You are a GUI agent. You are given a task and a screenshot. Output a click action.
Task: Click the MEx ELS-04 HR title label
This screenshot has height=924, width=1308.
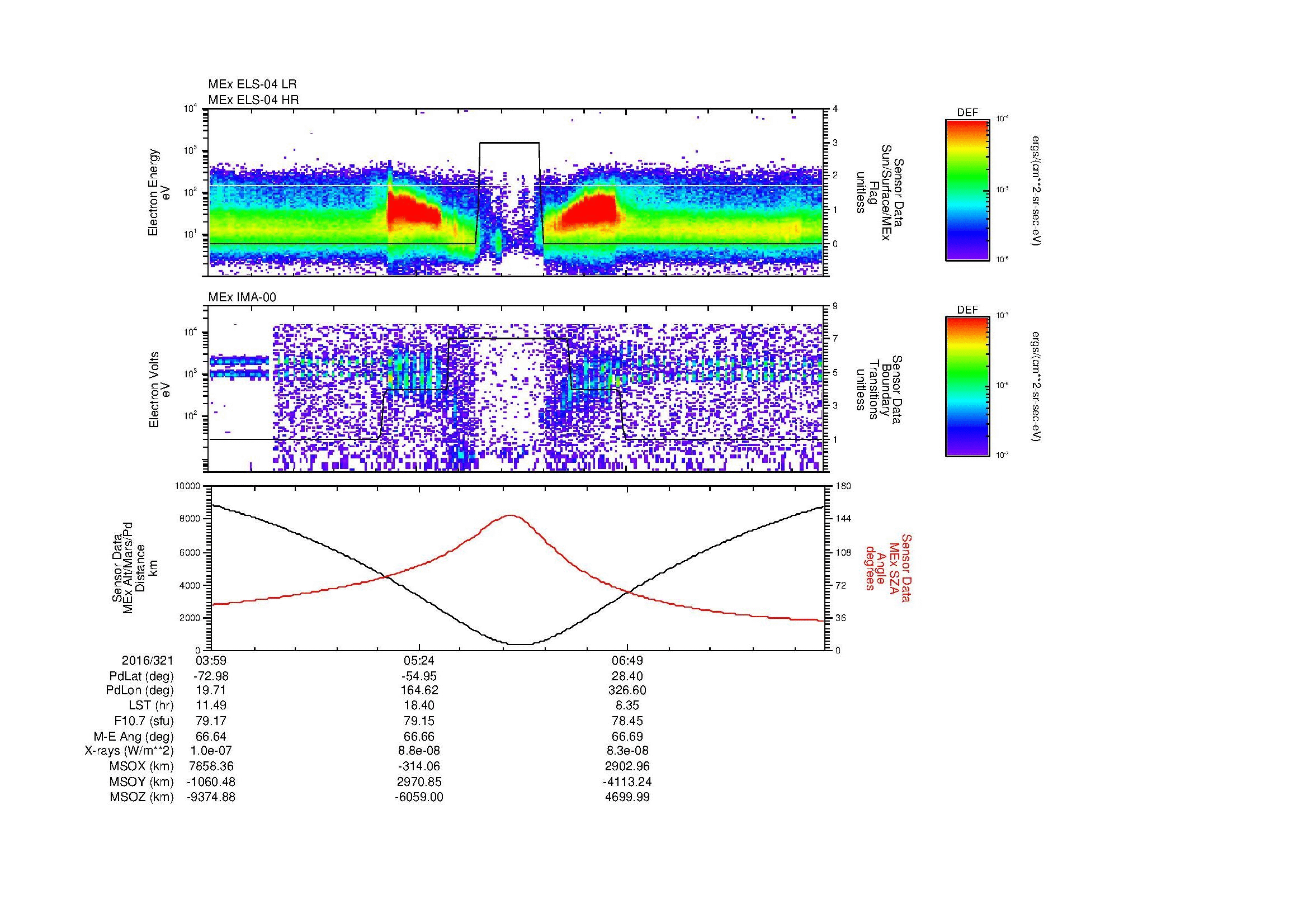(253, 99)
